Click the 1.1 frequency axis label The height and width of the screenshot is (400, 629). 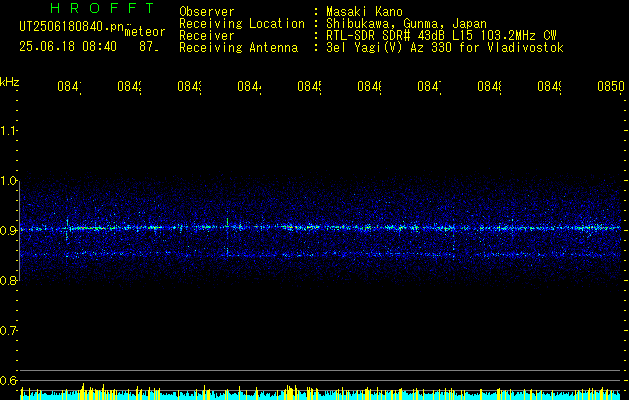pos(9,130)
